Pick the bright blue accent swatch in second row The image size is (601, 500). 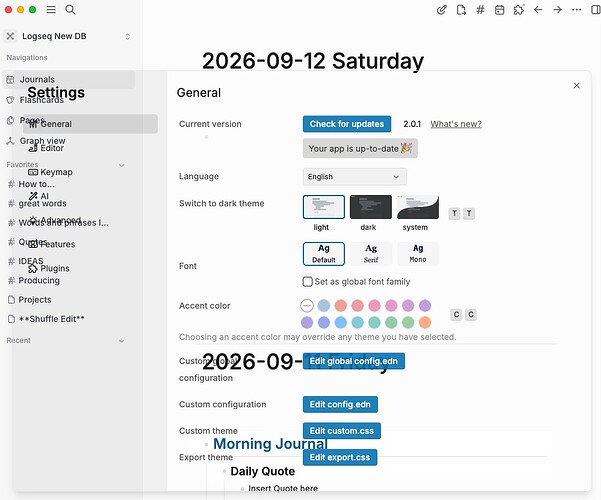(340, 322)
